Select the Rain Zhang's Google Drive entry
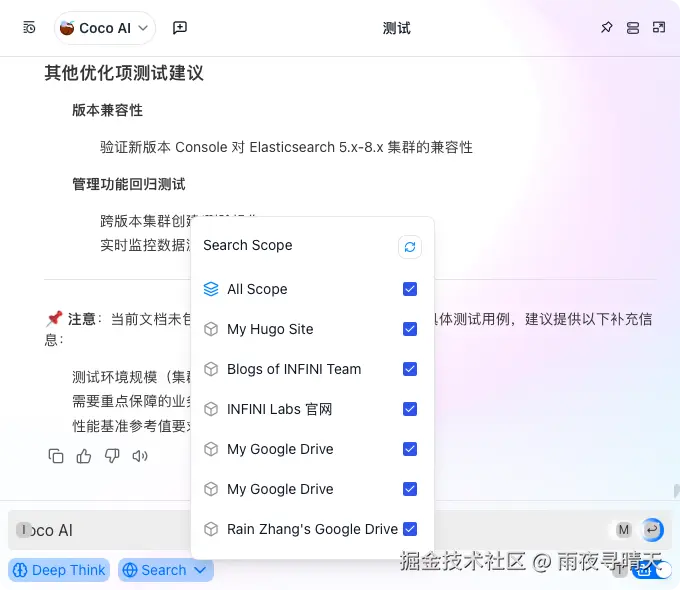The height and width of the screenshot is (590, 680). [x=310, y=529]
